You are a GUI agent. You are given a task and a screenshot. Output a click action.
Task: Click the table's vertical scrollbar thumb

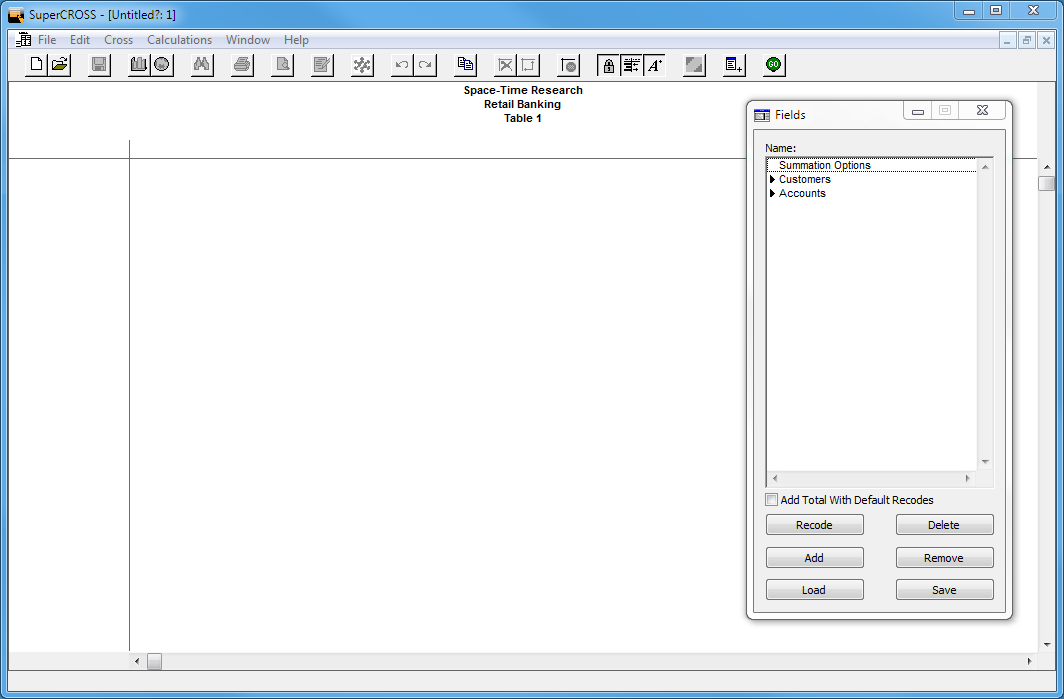pos(1046,183)
